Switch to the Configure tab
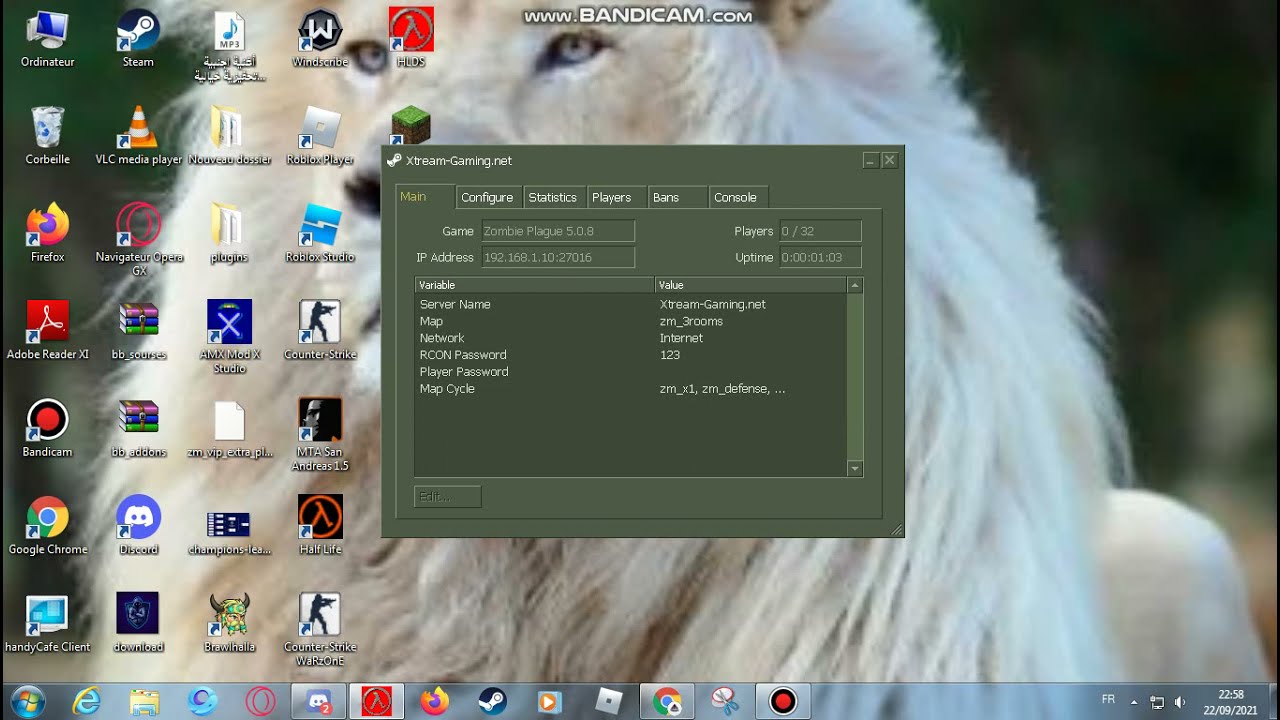 (x=487, y=198)
